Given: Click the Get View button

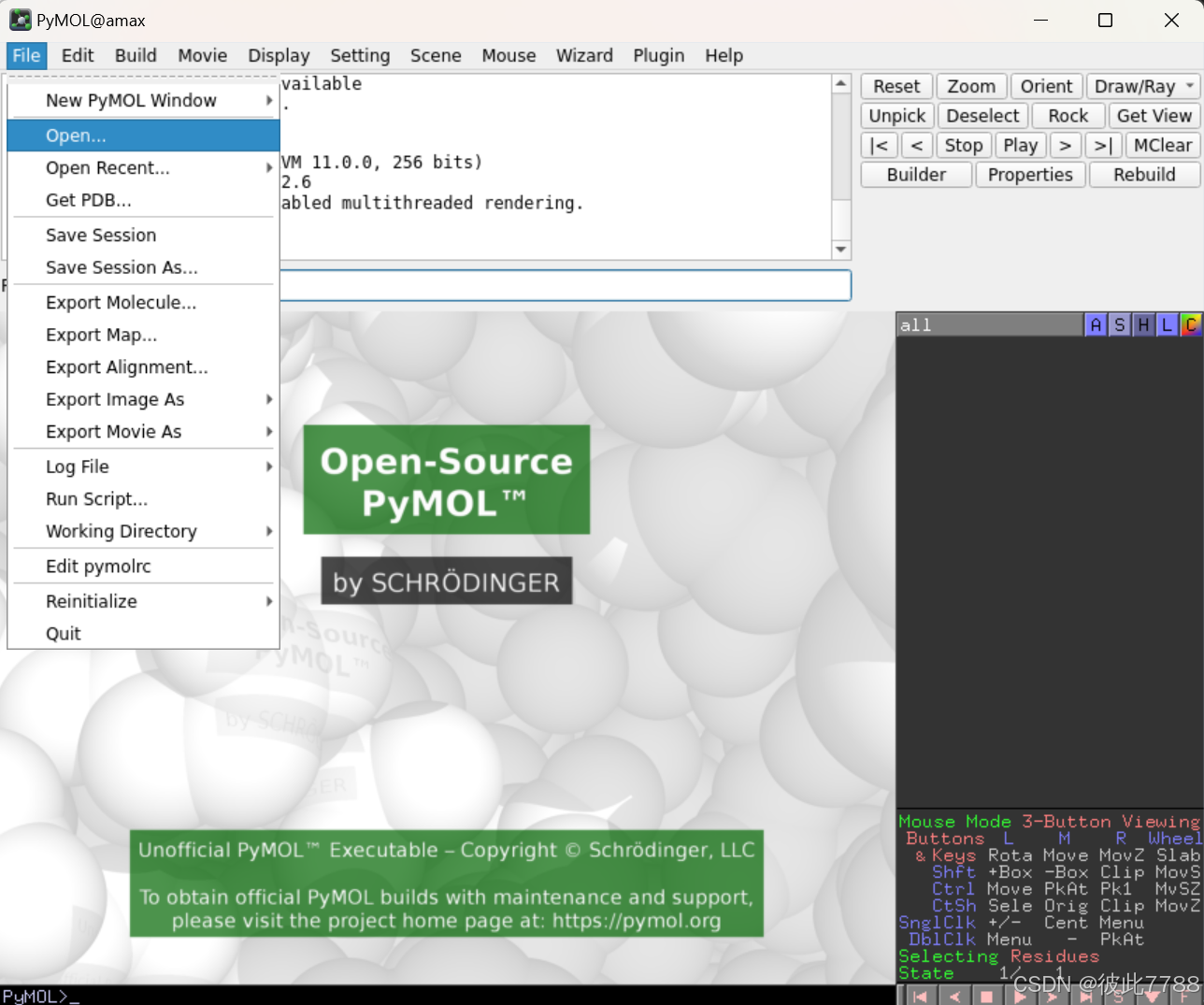Looking at the screenshot, I should tap(1154, 116).
